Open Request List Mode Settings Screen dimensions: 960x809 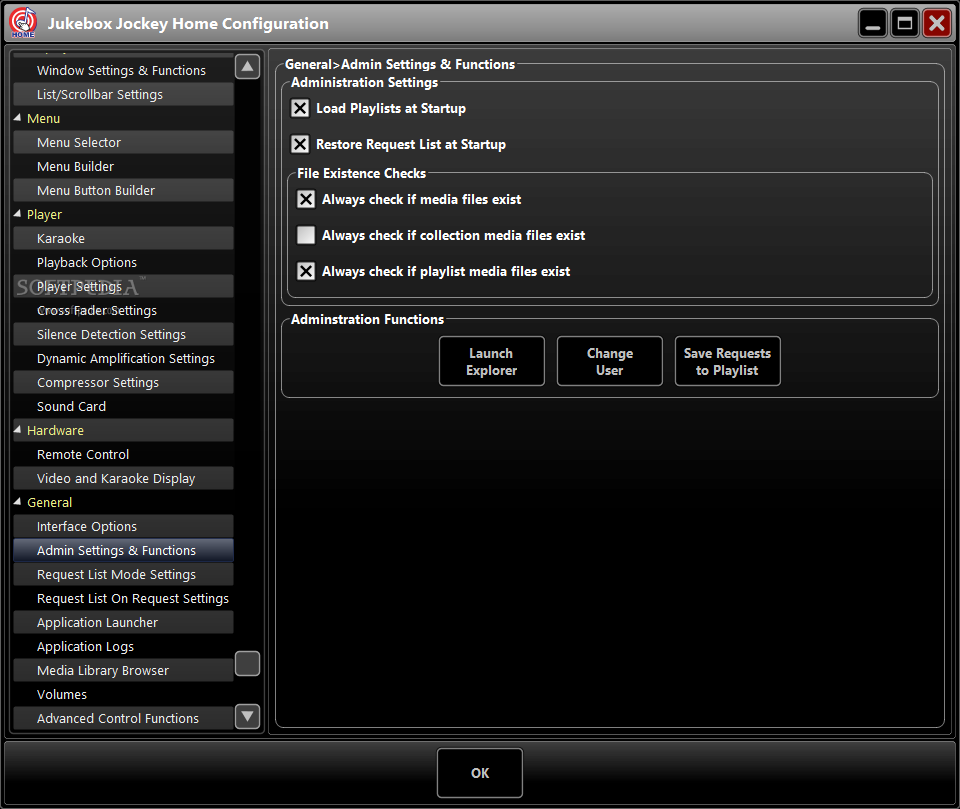click(123, 574)
